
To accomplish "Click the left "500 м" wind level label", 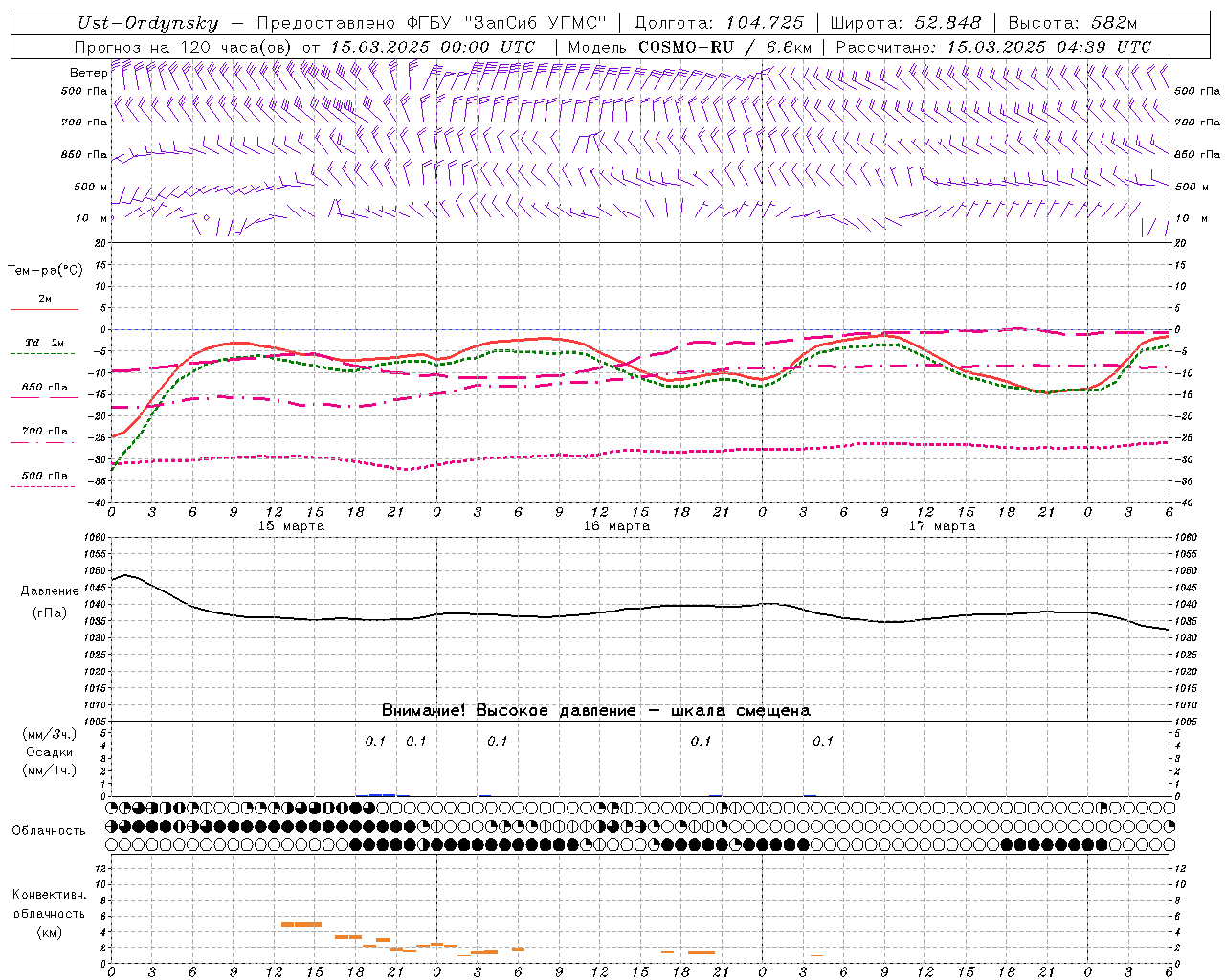I will (91, 187).
